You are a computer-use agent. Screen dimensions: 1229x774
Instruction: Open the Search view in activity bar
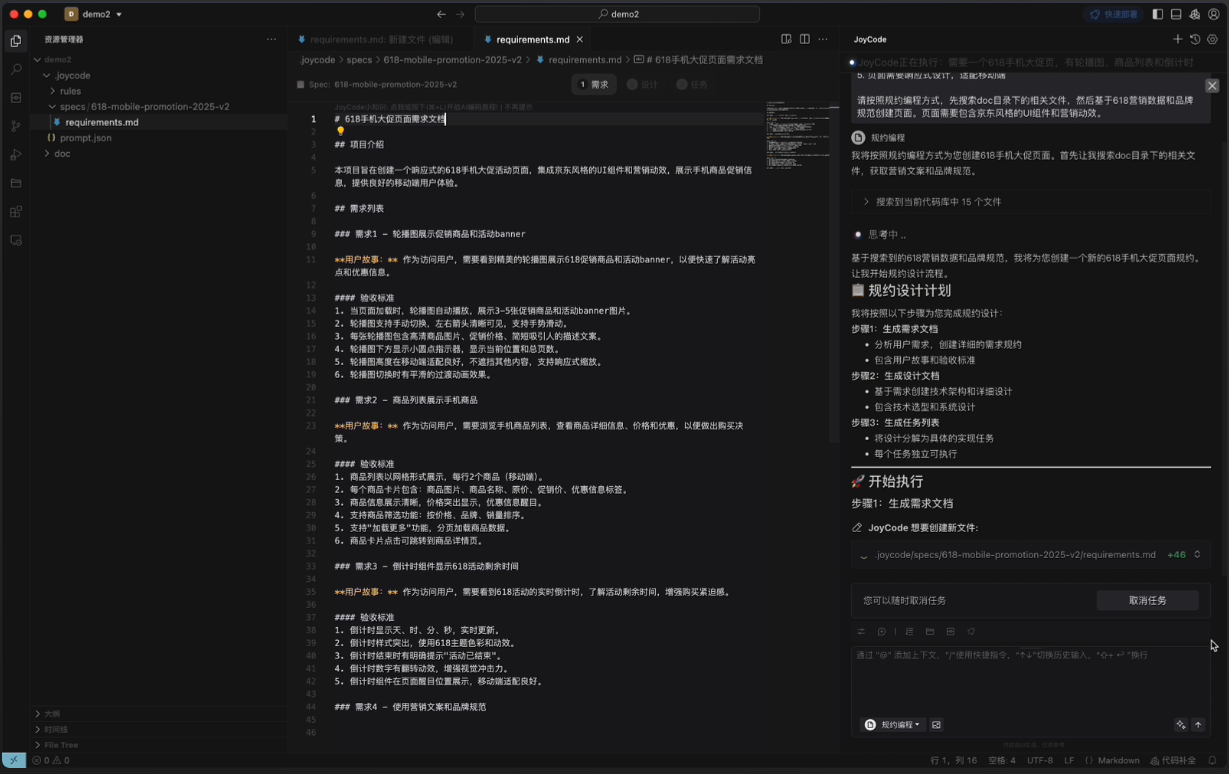15,69
